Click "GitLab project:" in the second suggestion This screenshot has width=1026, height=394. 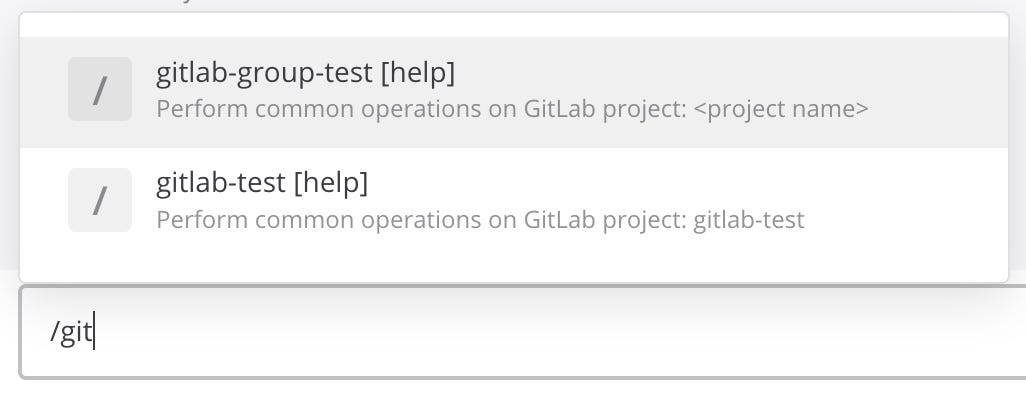point(605,219)
